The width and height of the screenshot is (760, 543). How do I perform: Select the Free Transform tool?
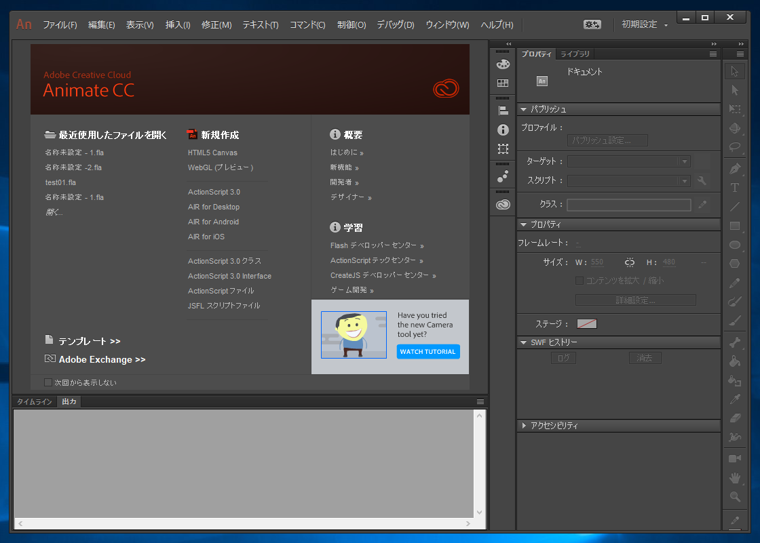pos(735,109)
